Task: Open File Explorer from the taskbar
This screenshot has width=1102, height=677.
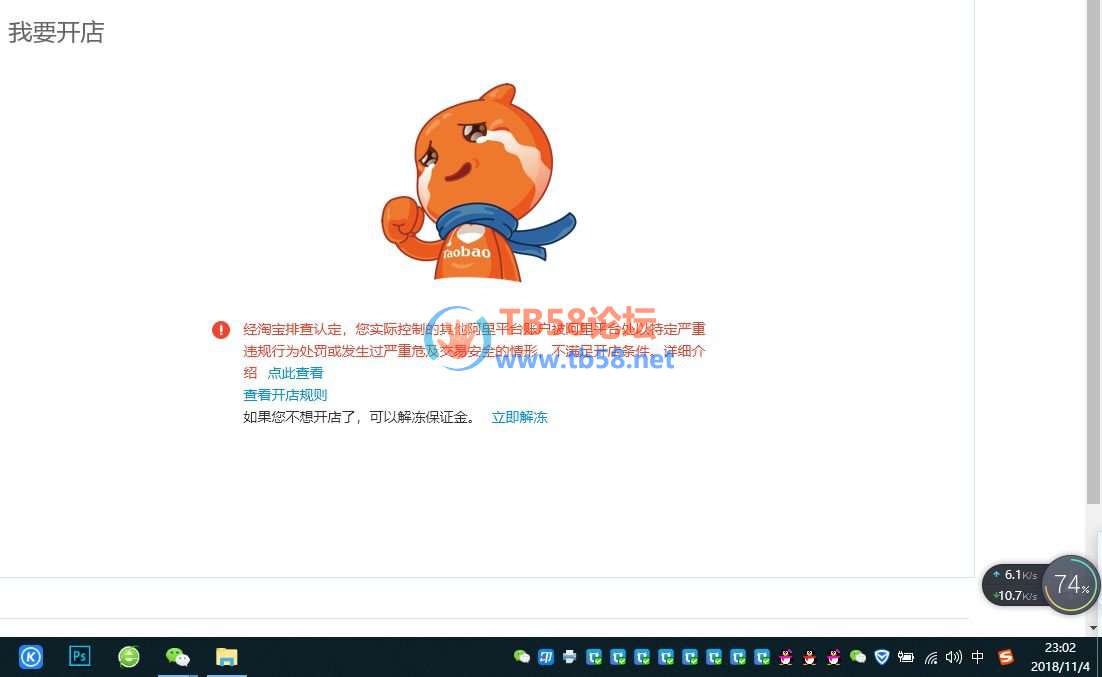Action: 226,657
